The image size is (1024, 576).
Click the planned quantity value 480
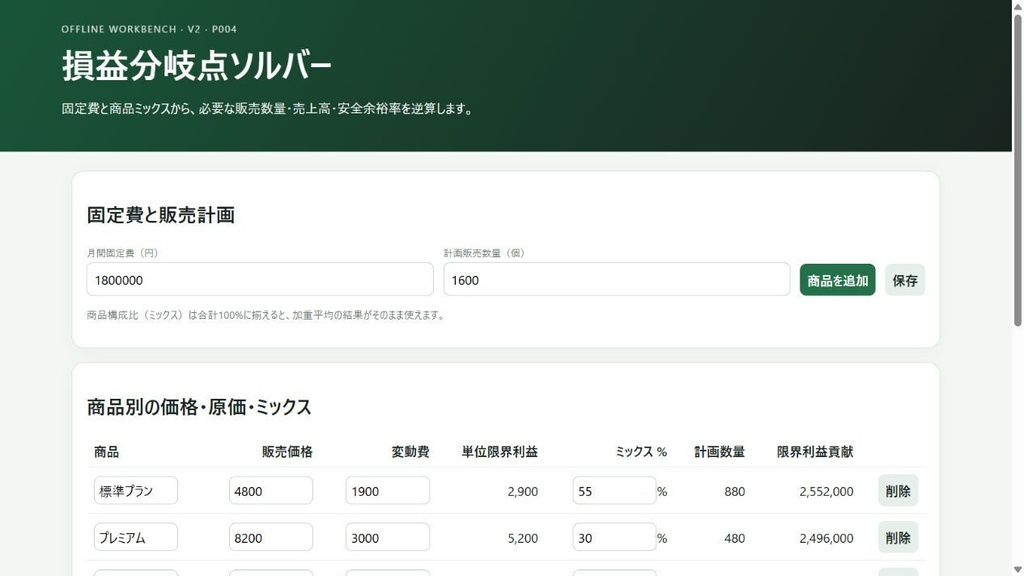735,539
